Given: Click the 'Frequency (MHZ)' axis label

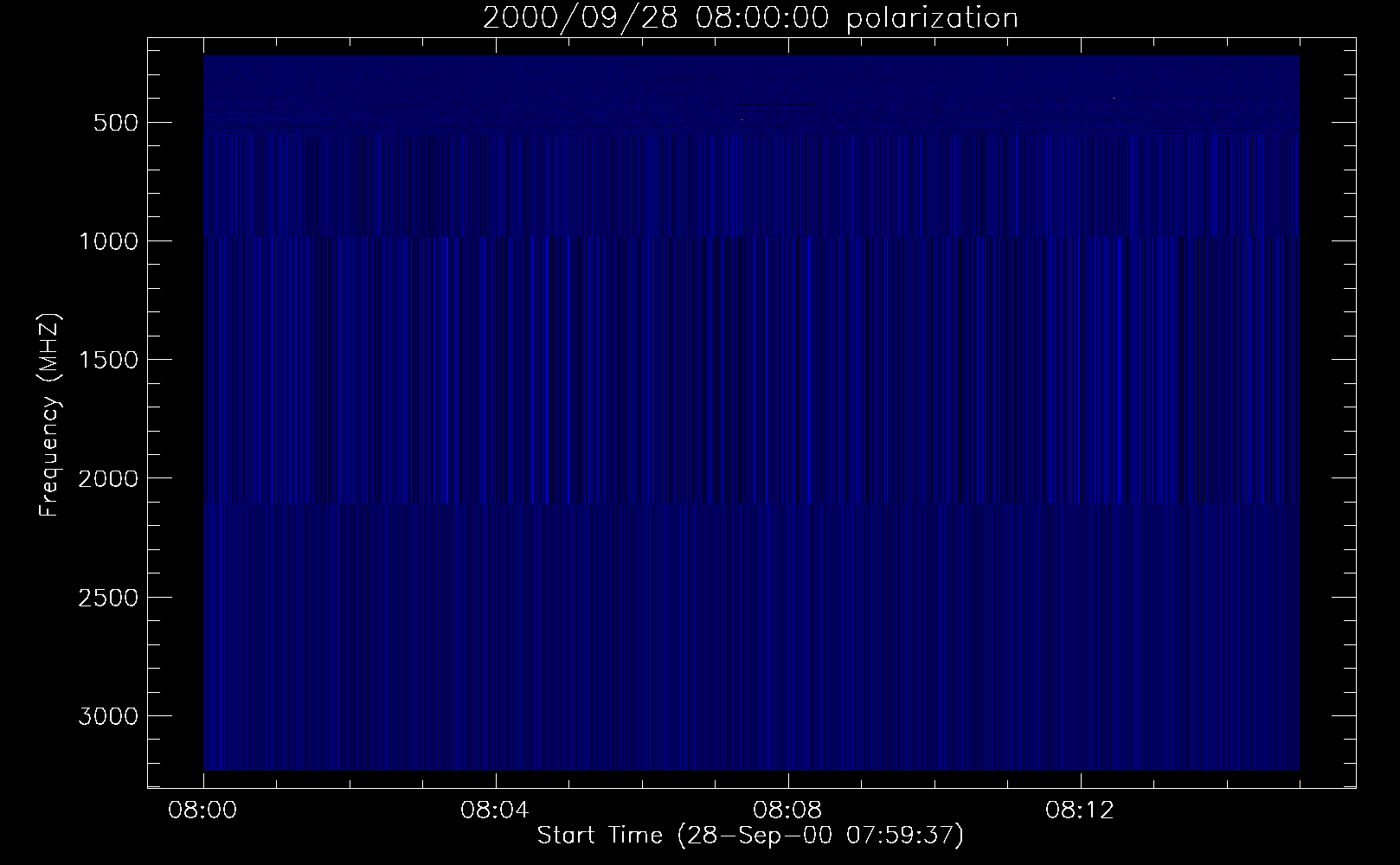Looking at the screenshot, I should (49, 416).
